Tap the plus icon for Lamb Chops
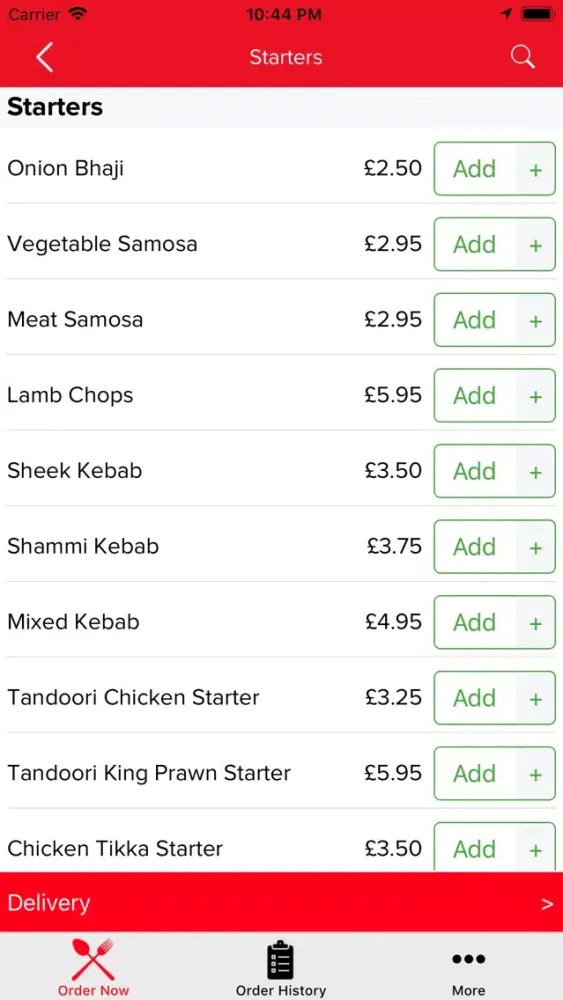 pyautogui.click(x=536, y=396)
